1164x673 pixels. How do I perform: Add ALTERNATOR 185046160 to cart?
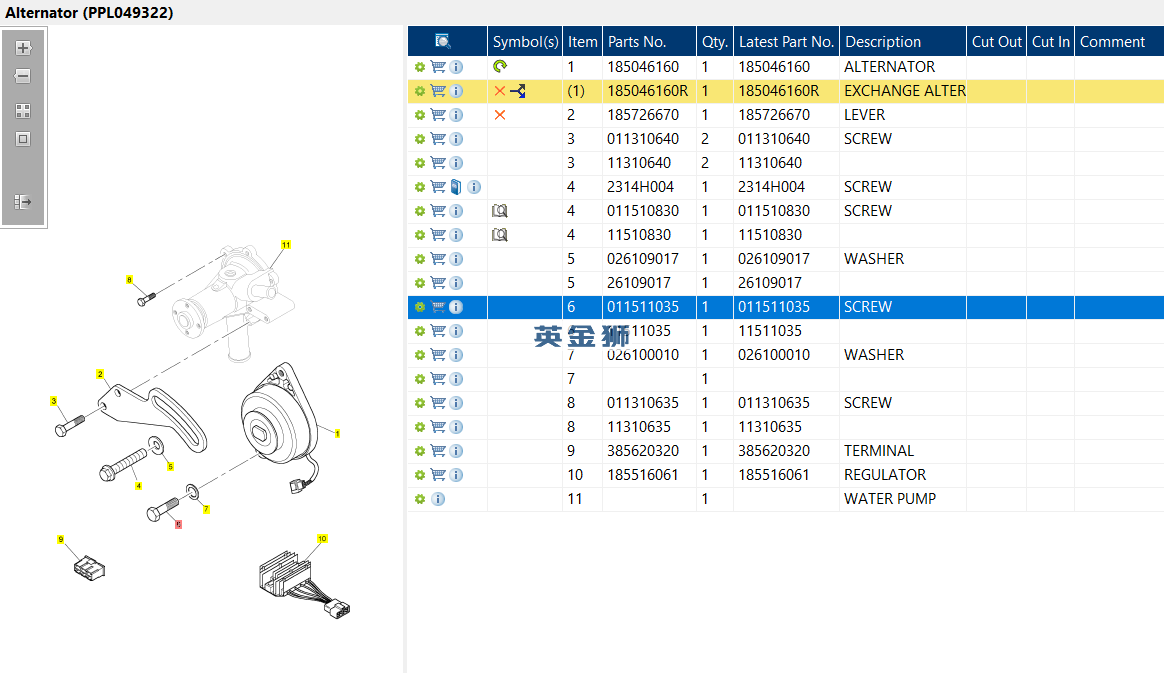pyautogui.click(x=438, y=67)
